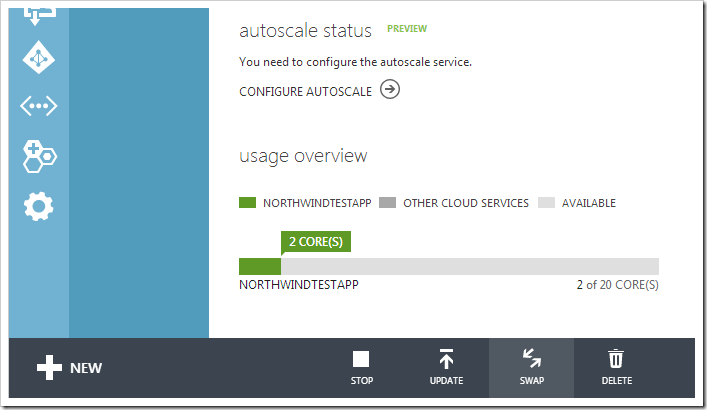707x410 pixels.
Task: Click the Configure Autoscale arrow icon
Action: (390, 89)
